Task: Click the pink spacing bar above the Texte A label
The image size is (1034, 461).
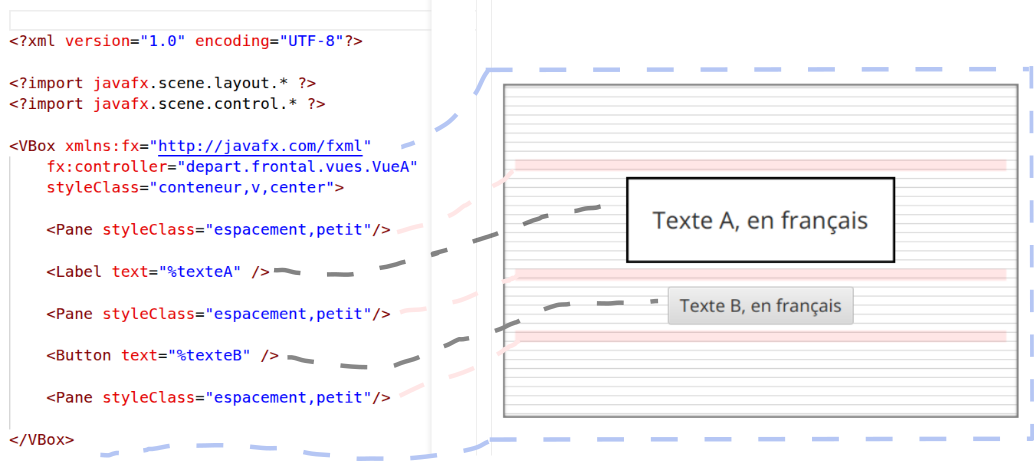Action: point(760,165)
